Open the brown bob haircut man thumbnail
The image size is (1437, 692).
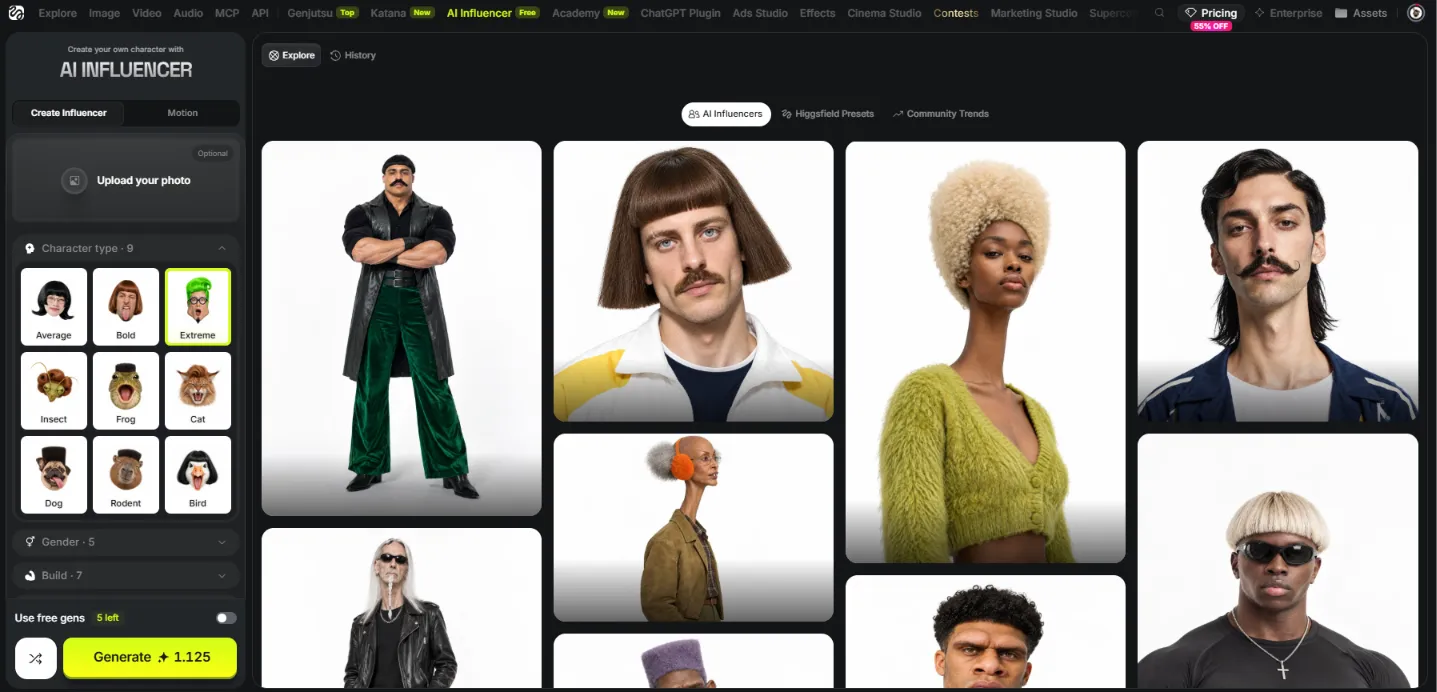tap(693, 281)
